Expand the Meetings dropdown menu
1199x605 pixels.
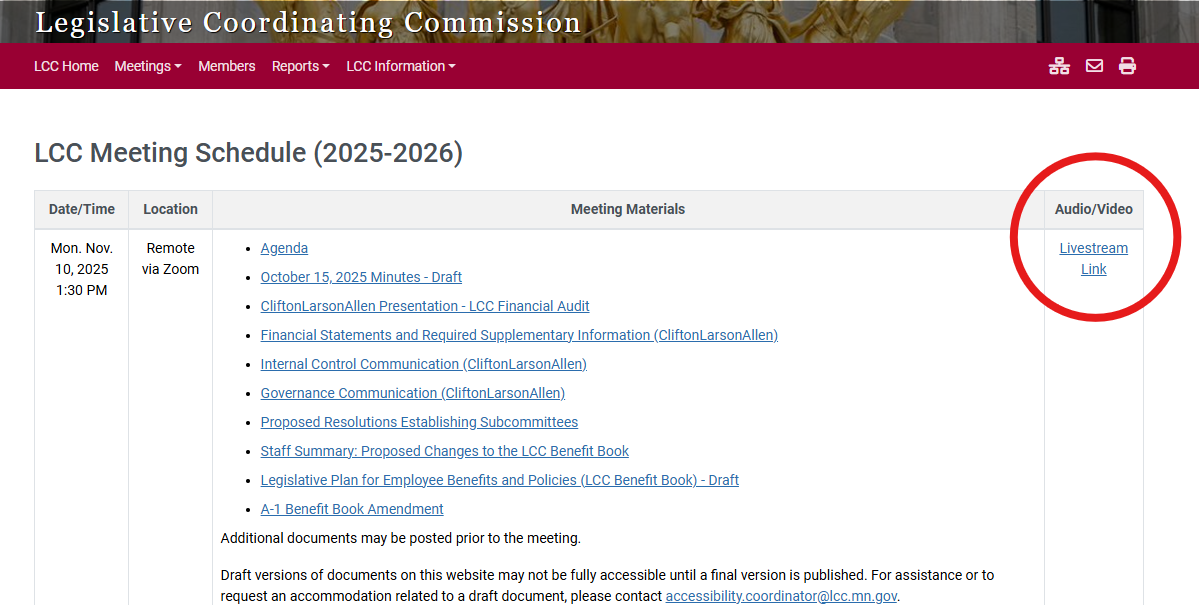click(x=147, y=66)
